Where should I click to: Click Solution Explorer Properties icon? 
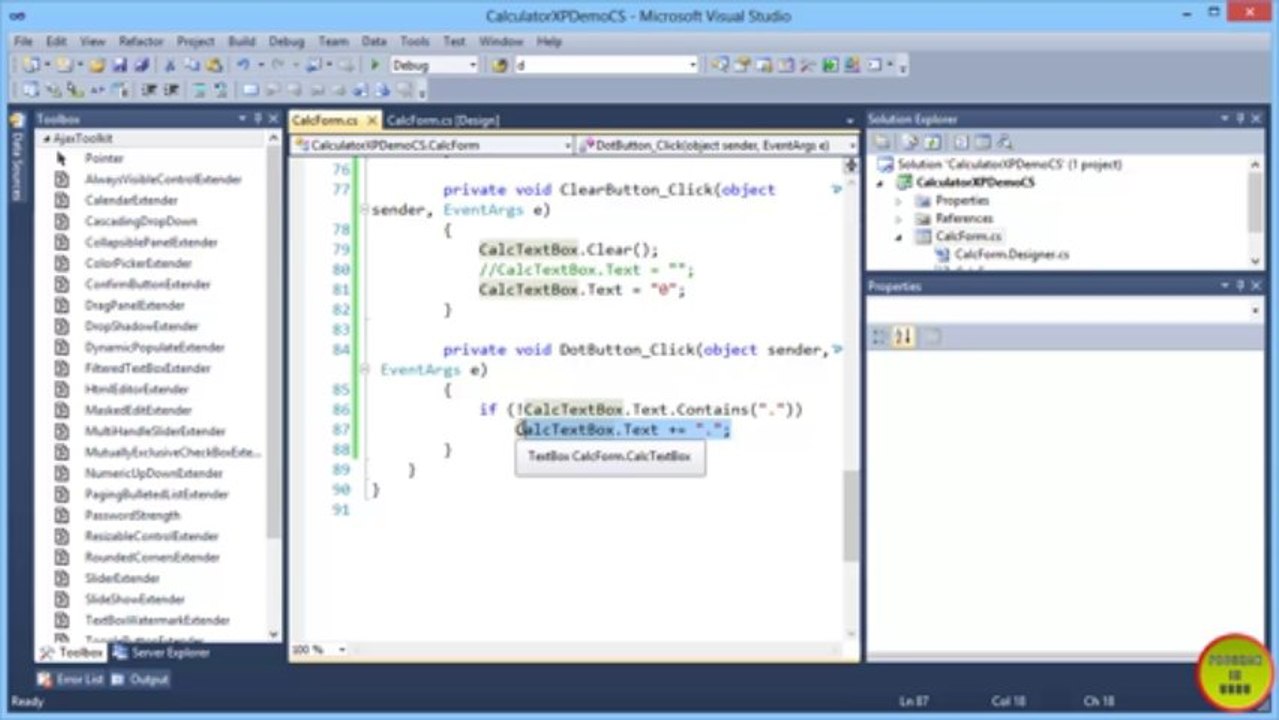pyautogui.click(x=881, y=143)
